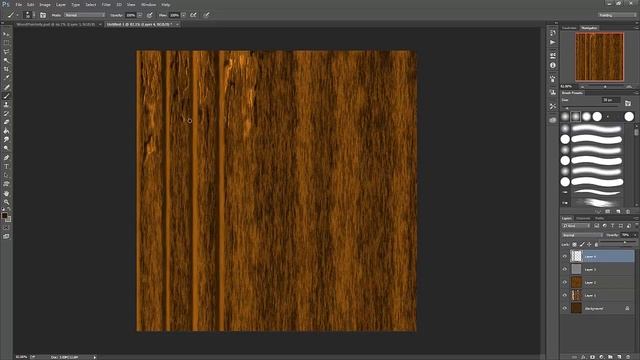Toggle the Brush panel button in options bar

(43, 15)
